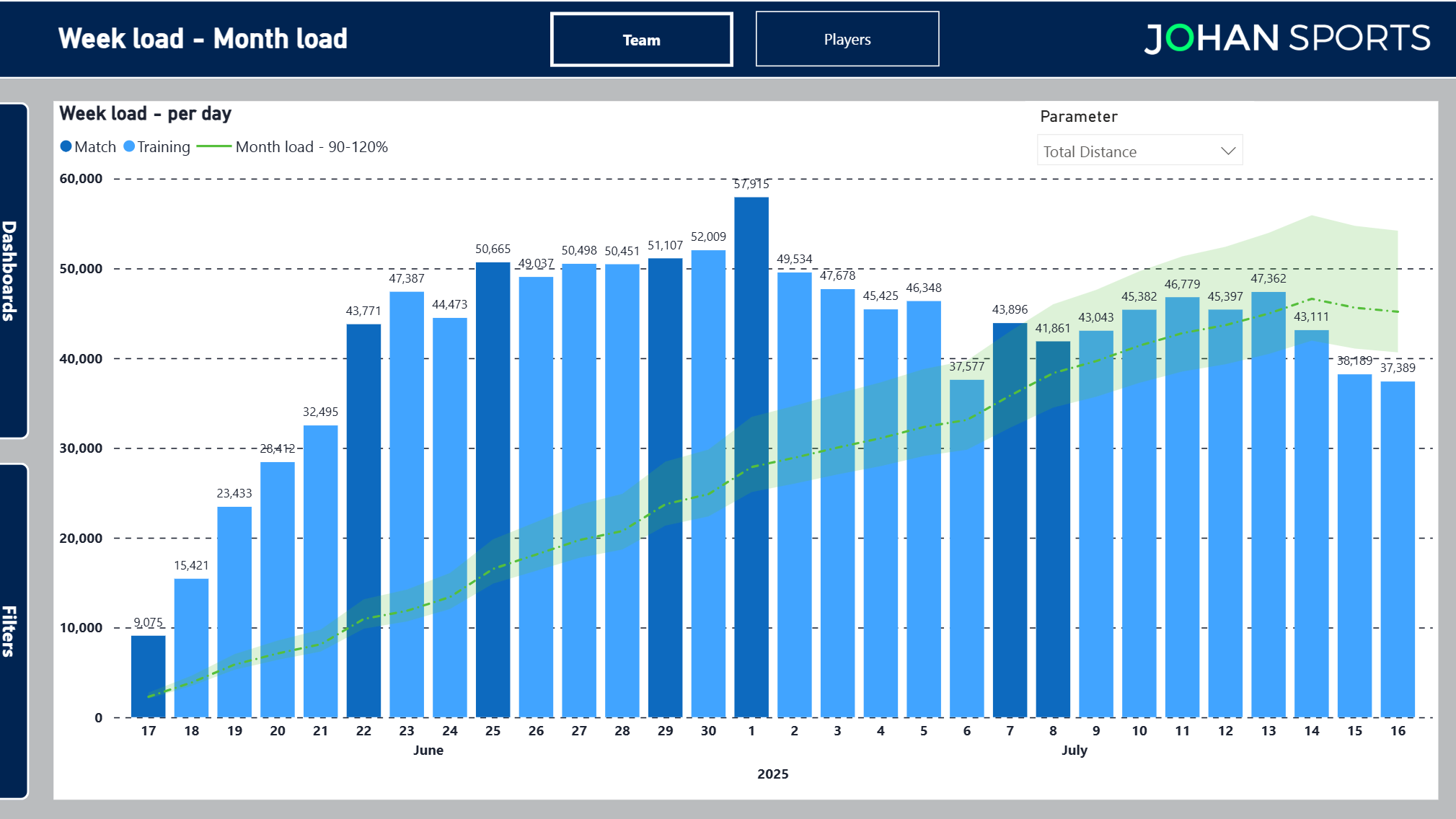The image size is (1456, 819).
Task: Click the Month load line legend icon
Action: coord(215,146)
